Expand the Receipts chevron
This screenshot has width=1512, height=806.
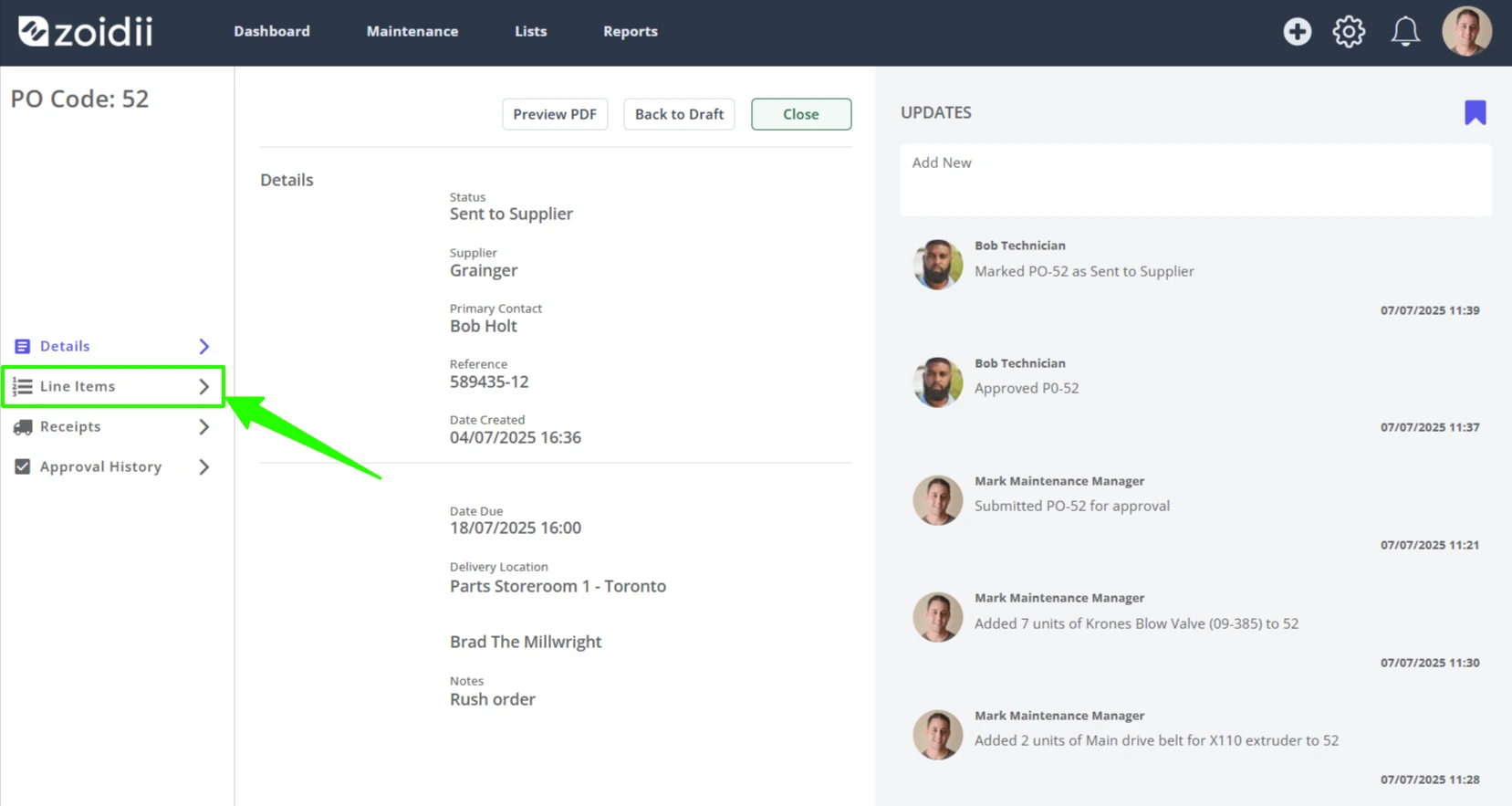[x=204, y=426]
